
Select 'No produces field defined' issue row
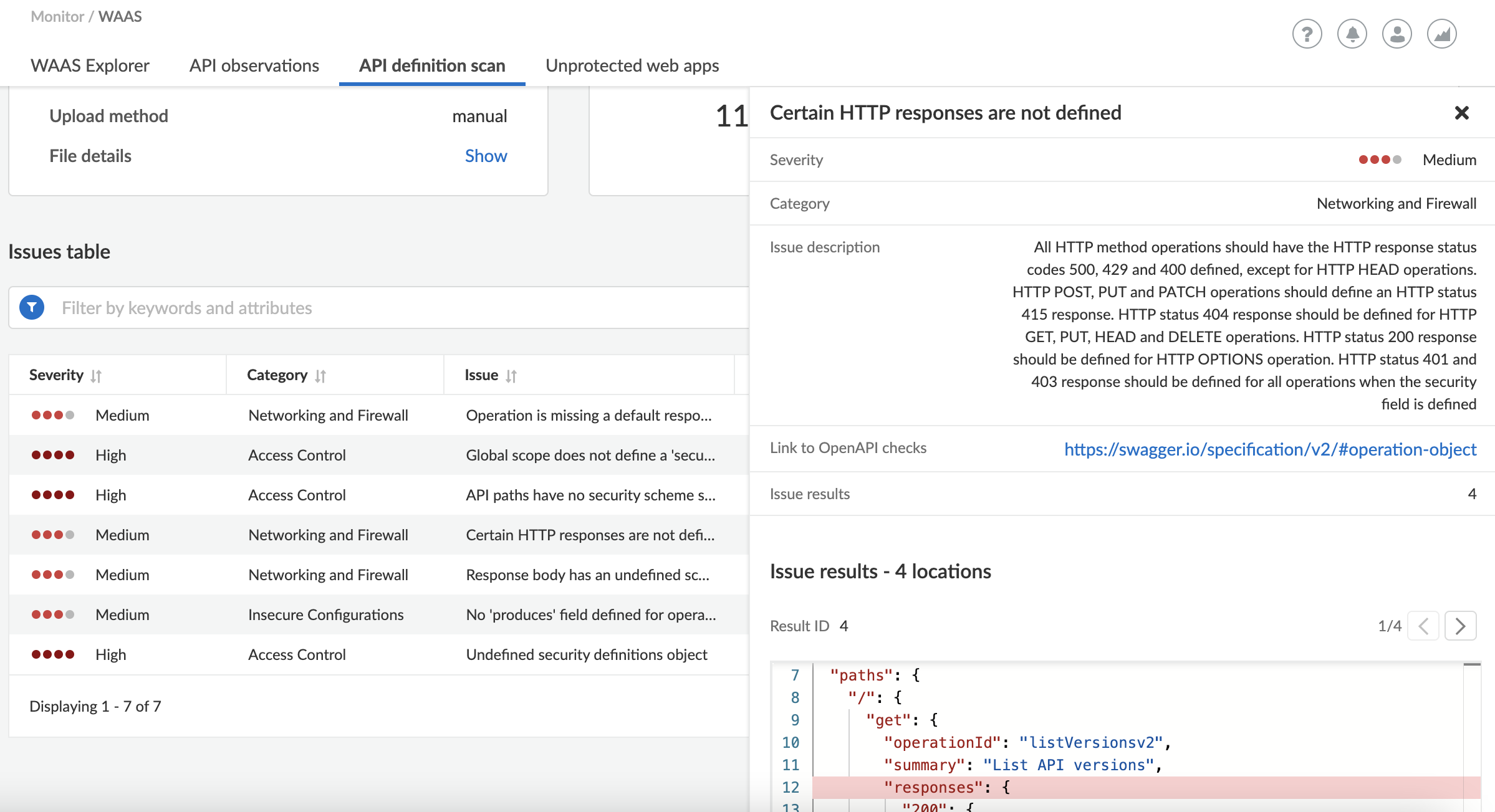378,614
